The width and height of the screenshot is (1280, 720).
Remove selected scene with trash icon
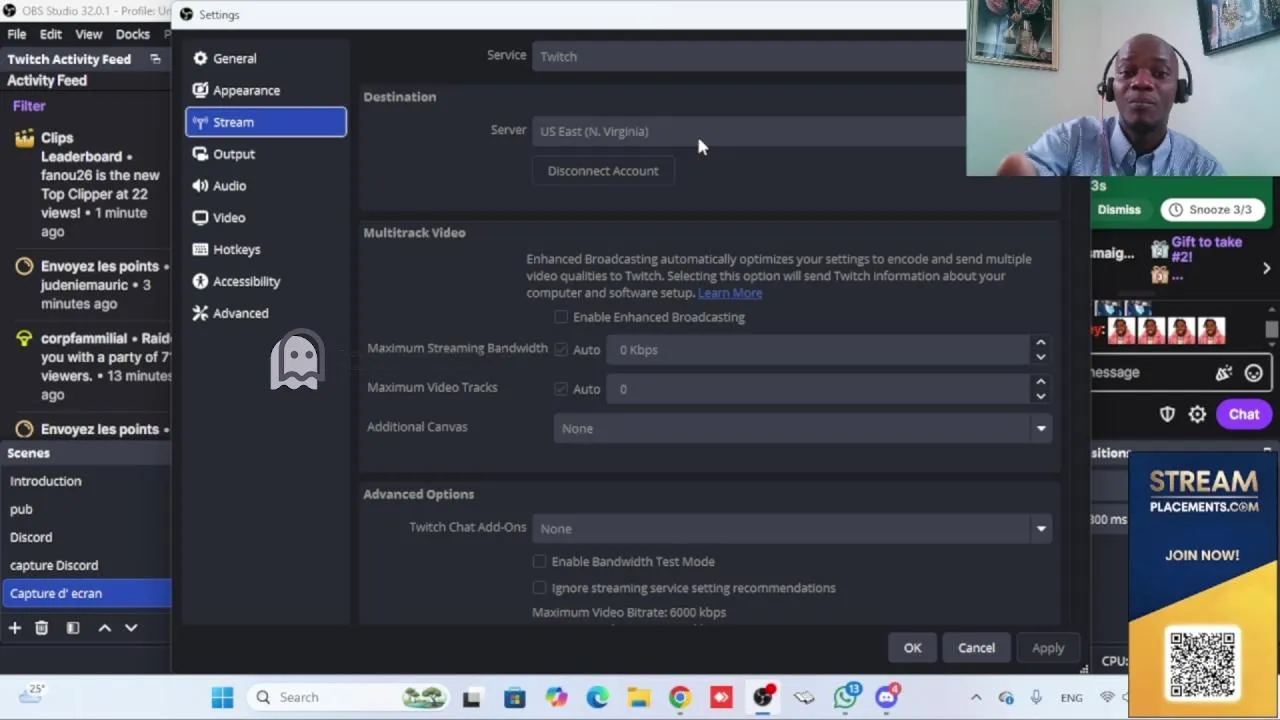coord(41,628)
